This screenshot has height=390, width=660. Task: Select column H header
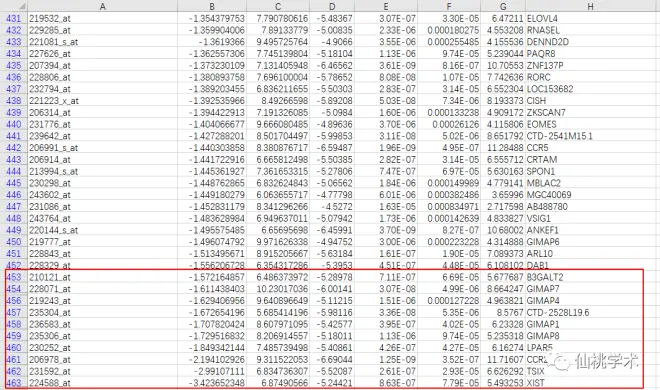coord(590,6)
